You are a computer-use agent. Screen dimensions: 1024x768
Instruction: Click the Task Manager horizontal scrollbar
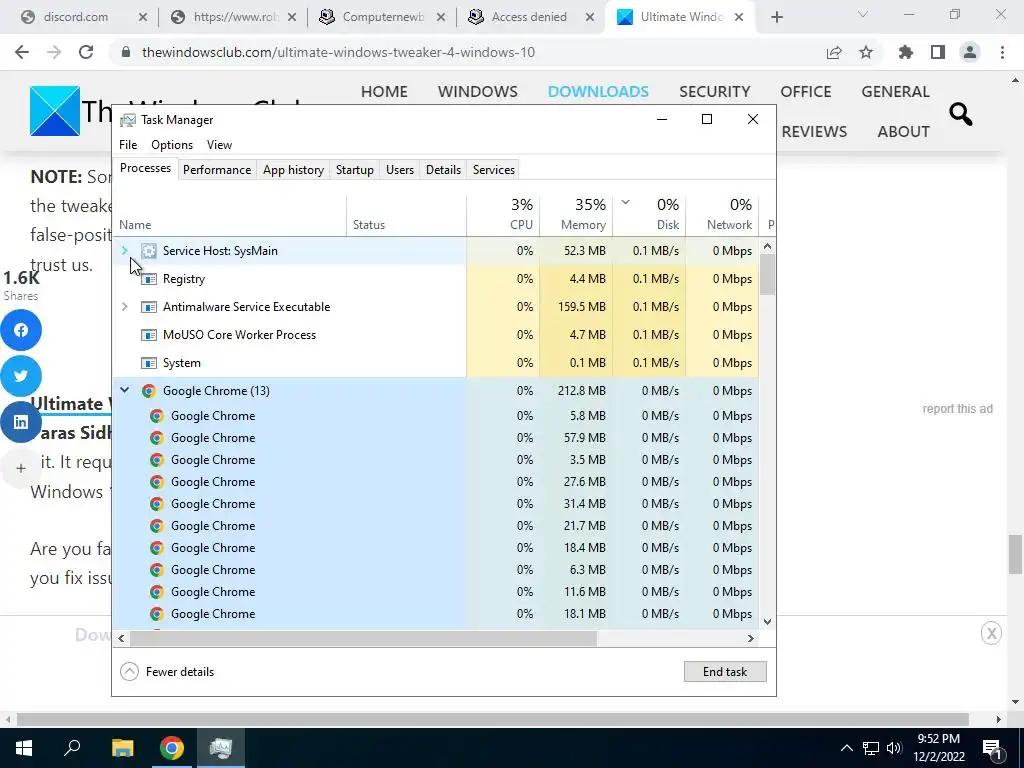click(x=363, y=638)
